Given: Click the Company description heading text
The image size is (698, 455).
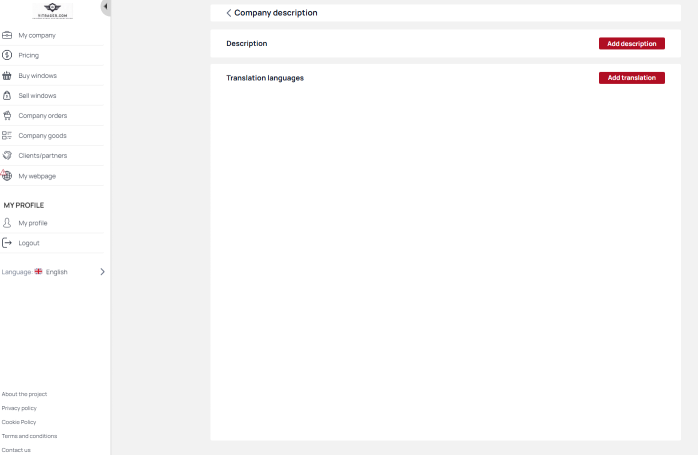Looking at the screenshot, I should (276, 13).
